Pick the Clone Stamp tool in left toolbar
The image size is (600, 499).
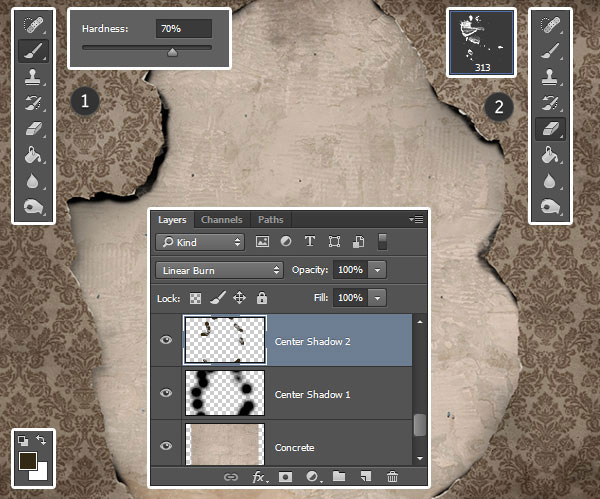[34, 76]
